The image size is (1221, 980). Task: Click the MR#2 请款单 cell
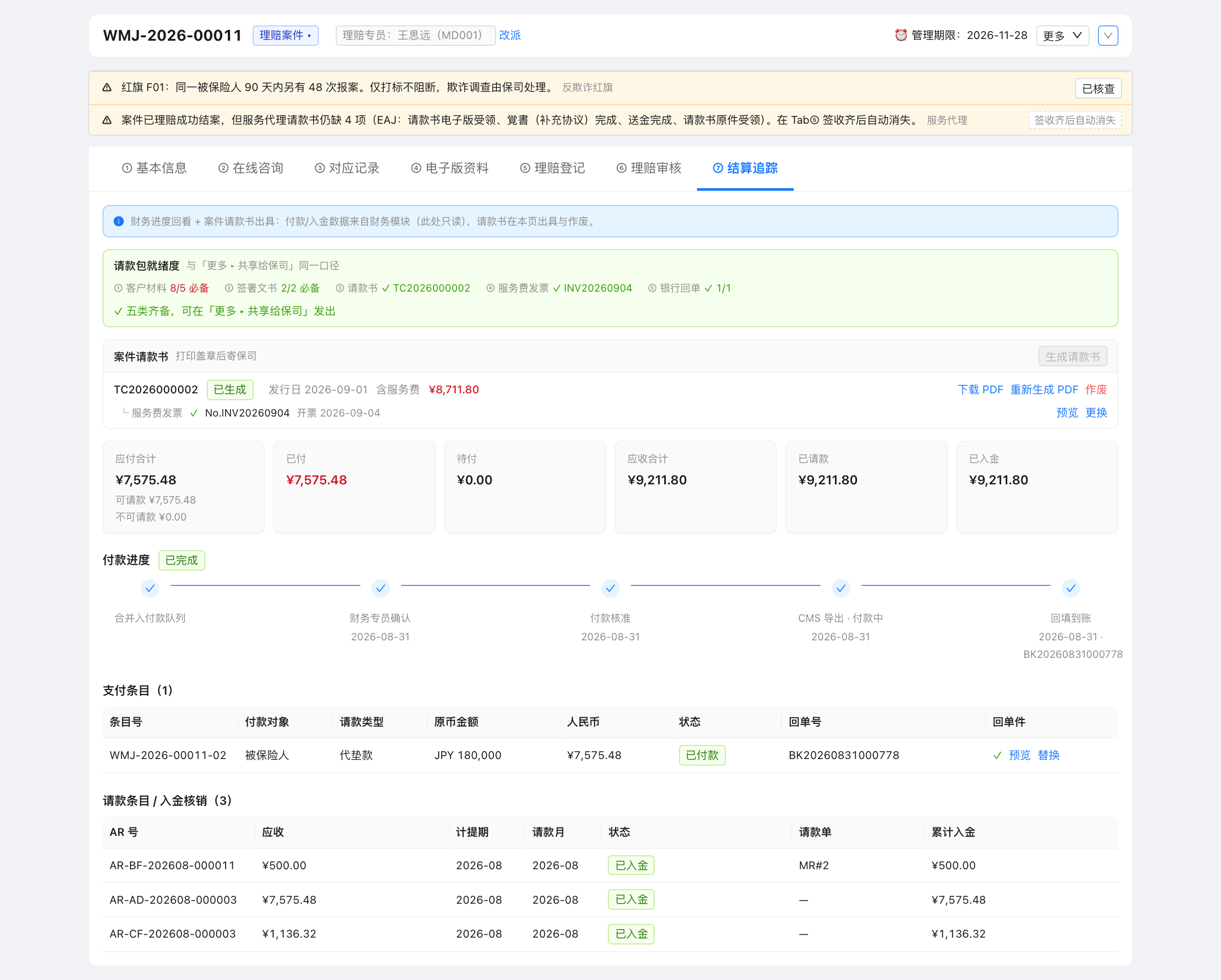coord(814,866)
